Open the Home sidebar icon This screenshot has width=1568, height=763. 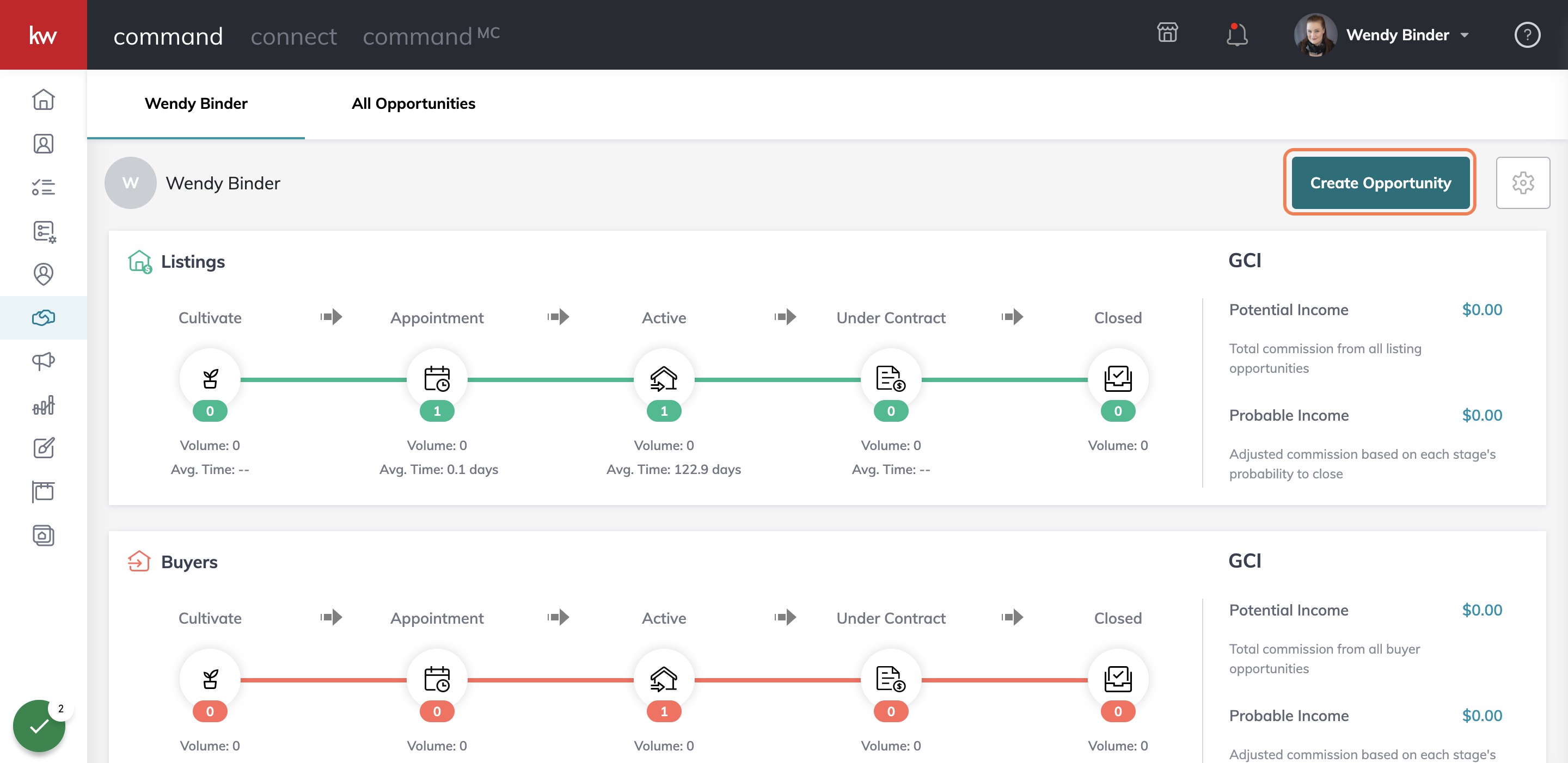click(x=43, y=99)
